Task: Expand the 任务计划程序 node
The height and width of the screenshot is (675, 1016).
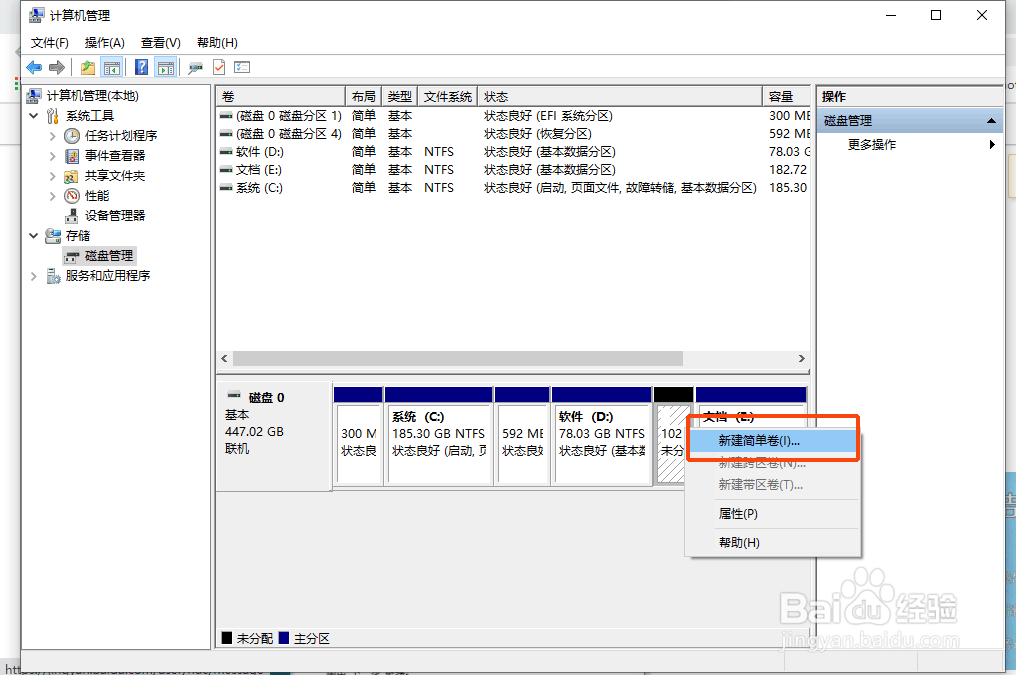Action: (x=52, y=136)
